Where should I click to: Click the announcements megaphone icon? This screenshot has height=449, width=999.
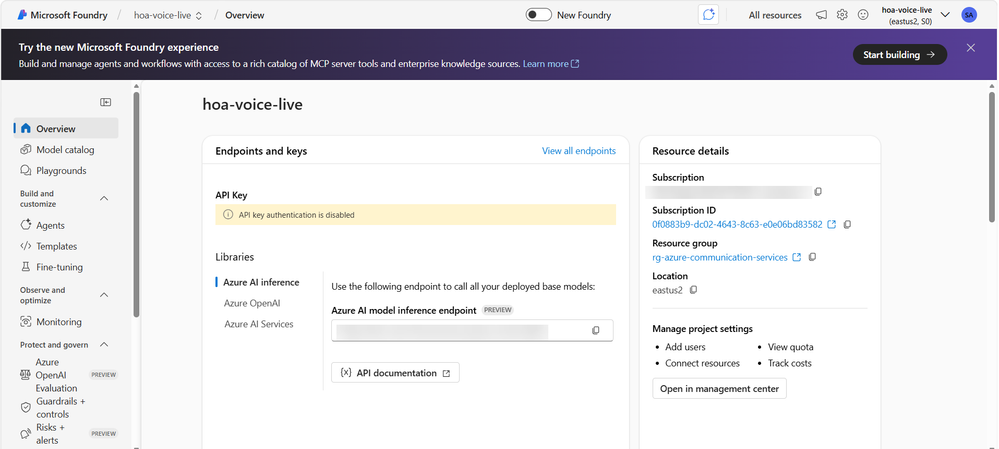822,15
